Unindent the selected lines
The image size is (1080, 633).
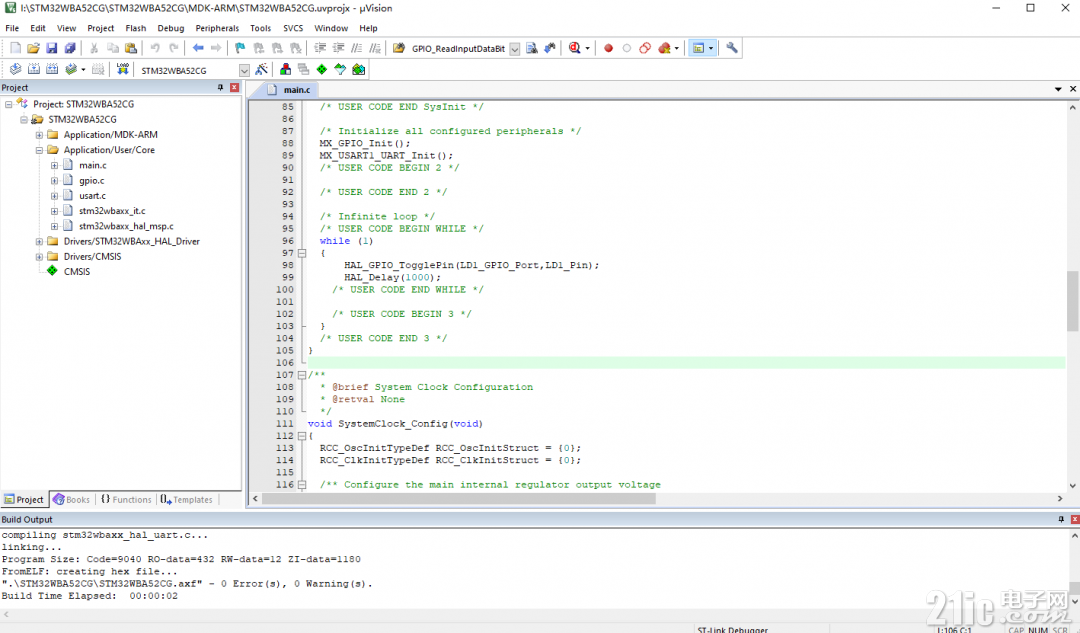coord(338,48)
